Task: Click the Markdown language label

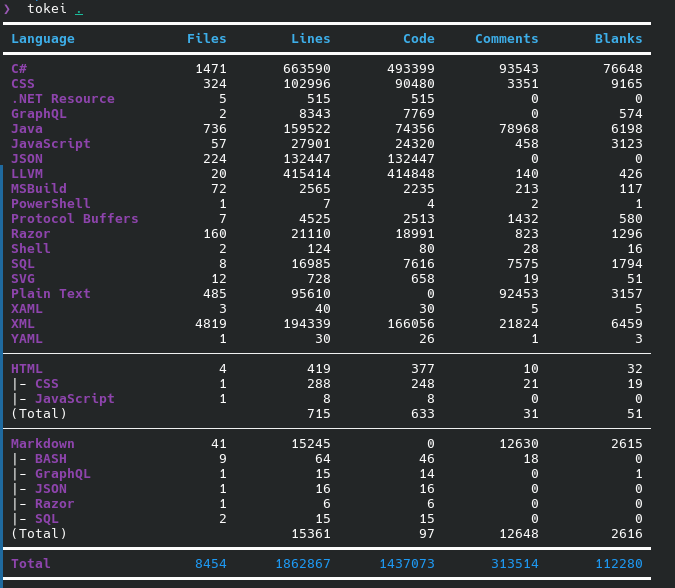Action: (43, 444)
